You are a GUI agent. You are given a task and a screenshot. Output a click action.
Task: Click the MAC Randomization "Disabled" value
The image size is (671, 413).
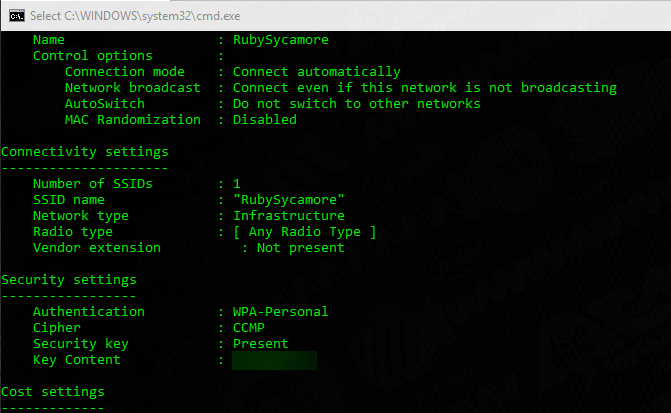(x=264, y=120)
